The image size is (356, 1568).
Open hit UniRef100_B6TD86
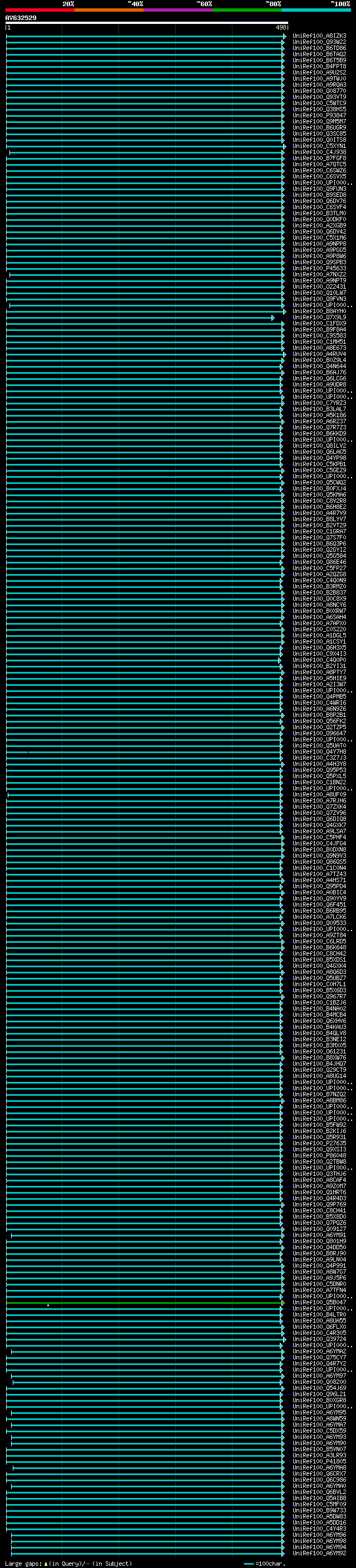tap(319, 48)
